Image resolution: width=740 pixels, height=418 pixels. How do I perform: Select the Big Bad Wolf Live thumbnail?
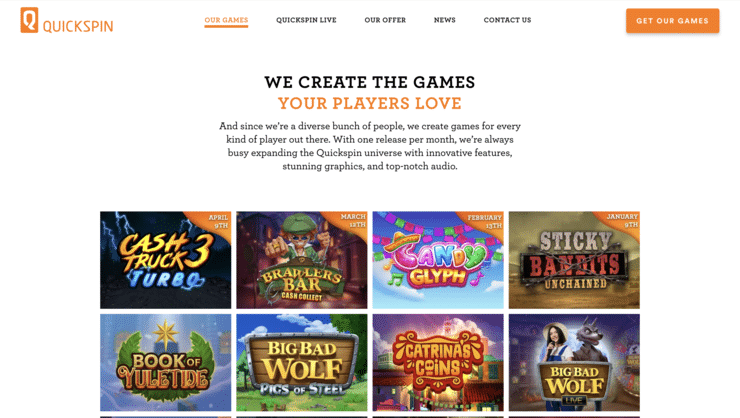(x=574, y=363)
